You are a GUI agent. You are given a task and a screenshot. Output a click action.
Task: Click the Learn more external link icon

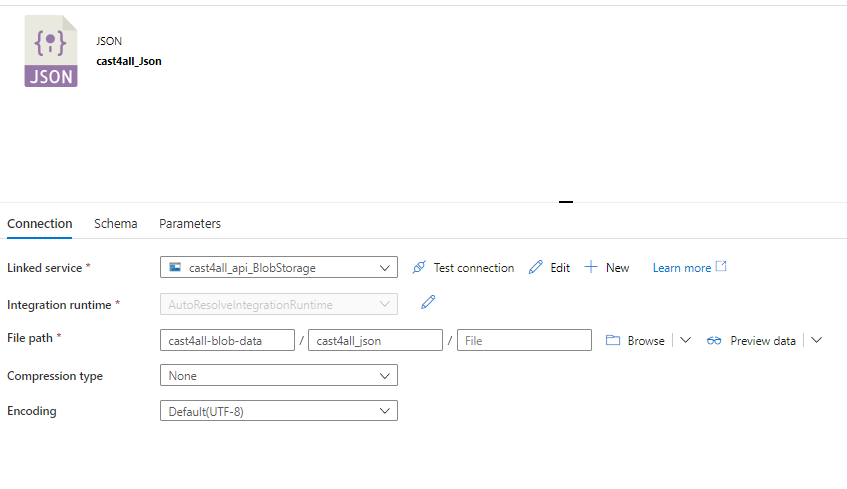(721, 266)
